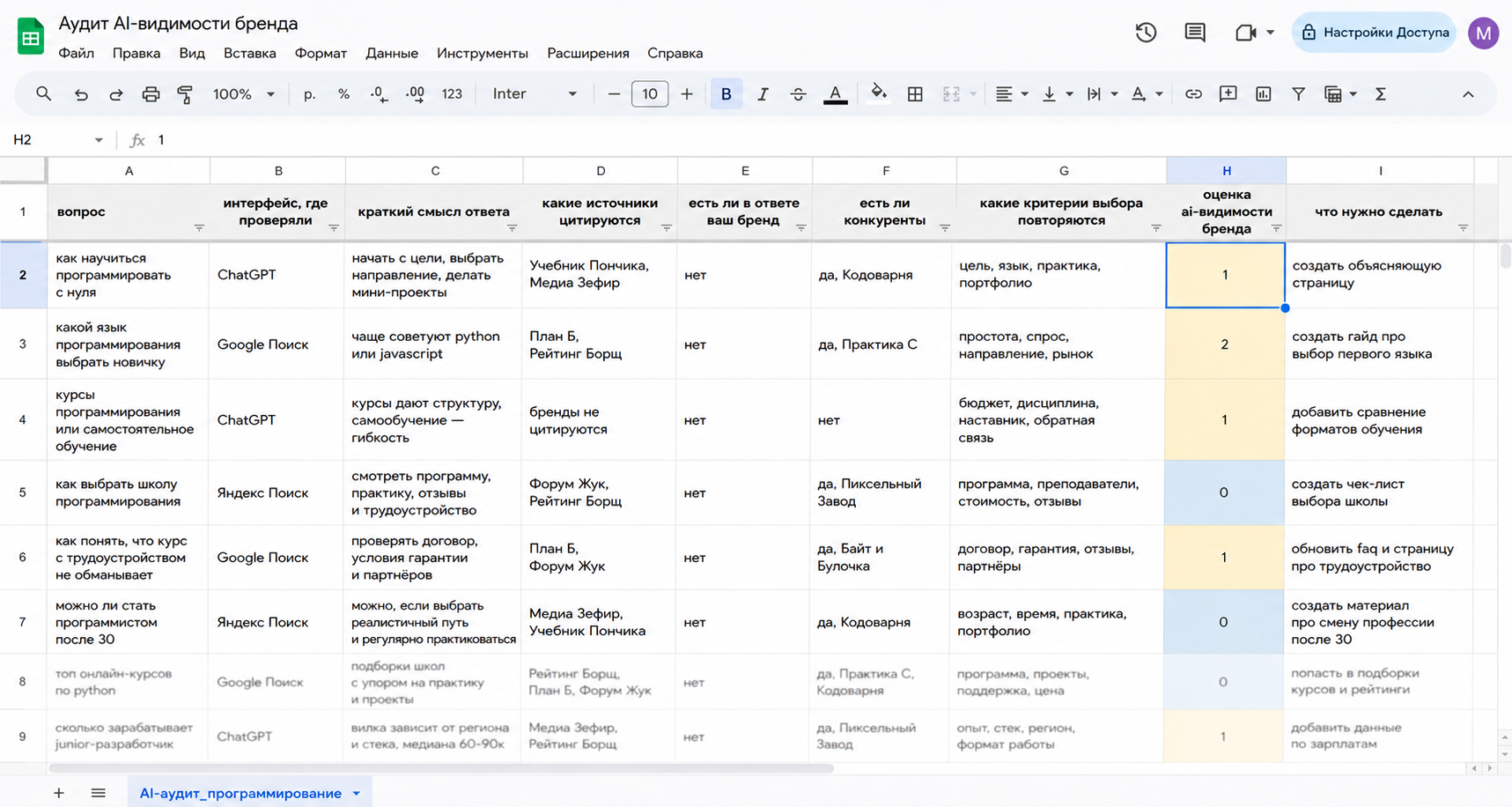1512x807 pixels.
Task: Insert a link
Action: [1193, 94]
